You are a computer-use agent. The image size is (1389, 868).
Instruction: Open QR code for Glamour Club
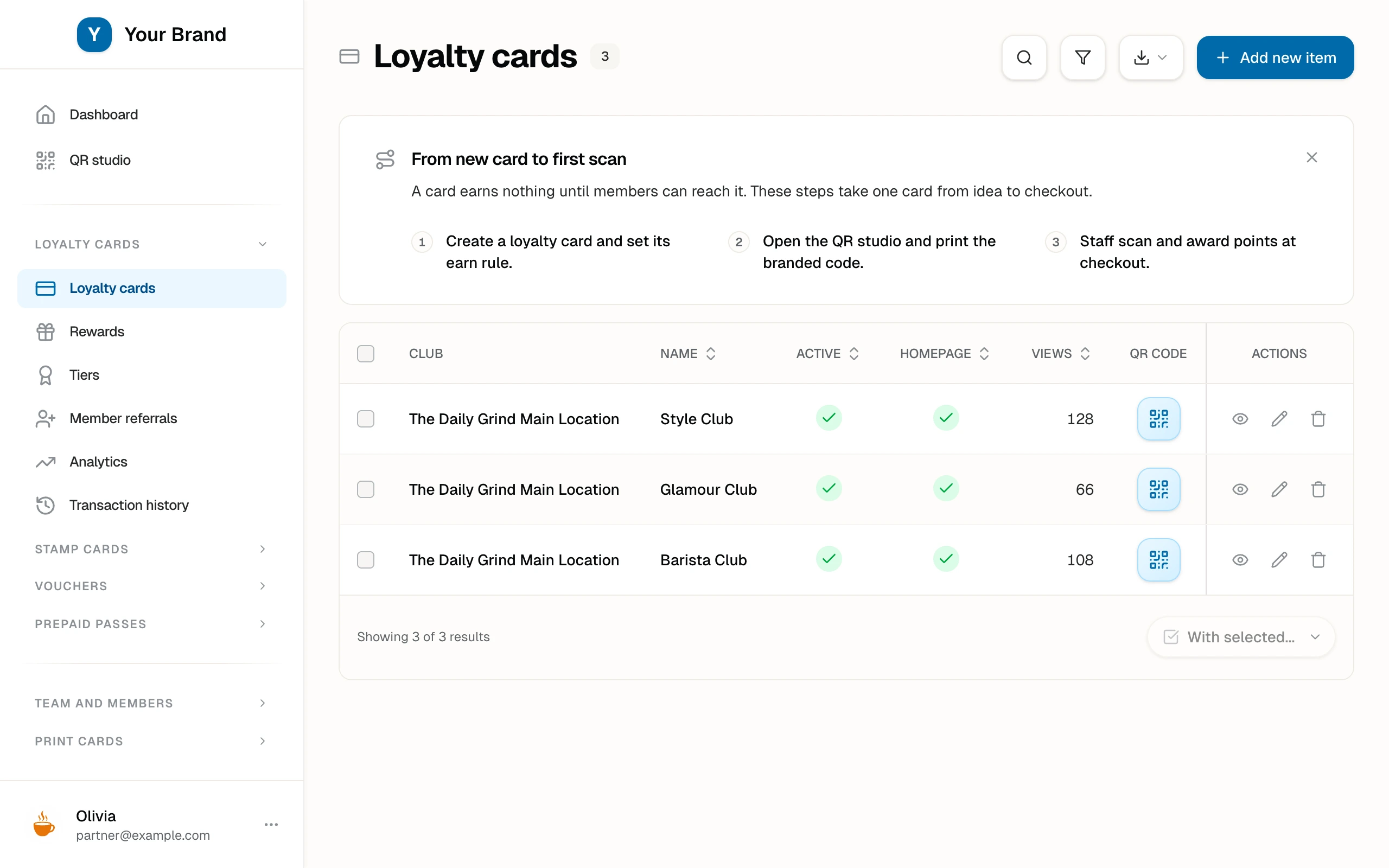1158,489
